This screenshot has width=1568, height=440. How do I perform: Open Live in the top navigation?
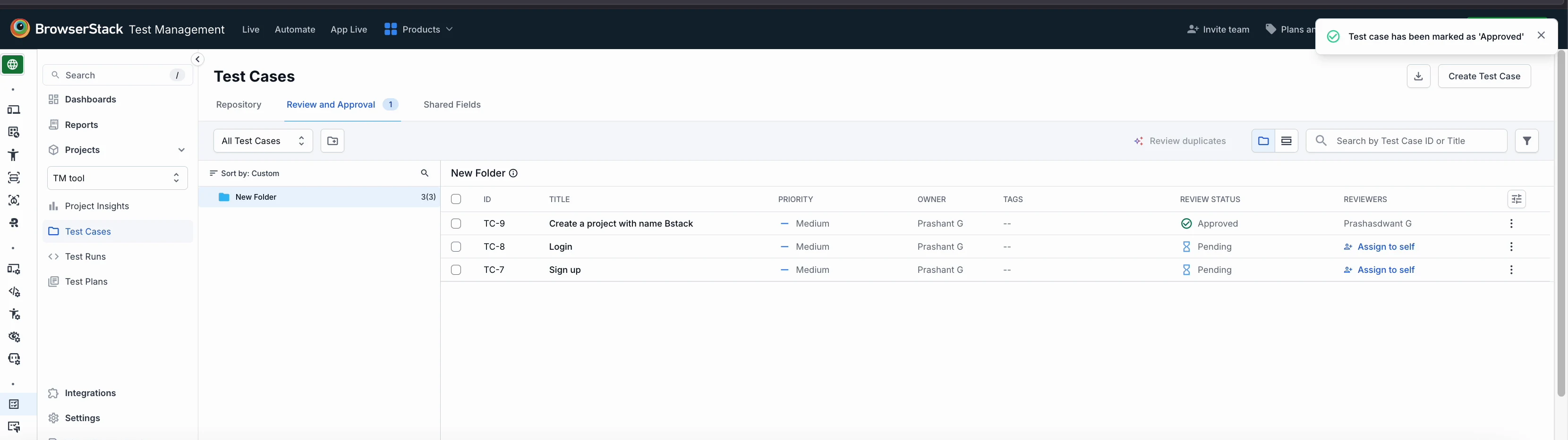point(251,29)
